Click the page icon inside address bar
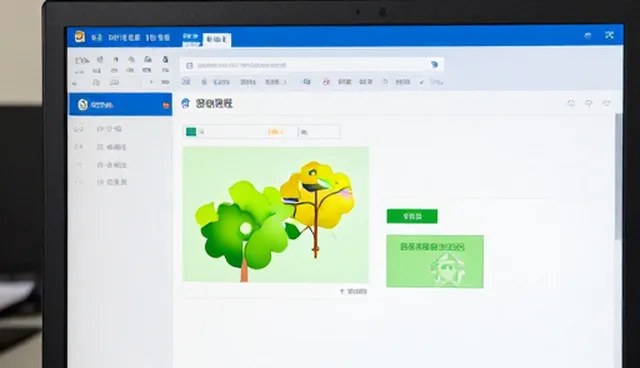 point(189,65)
